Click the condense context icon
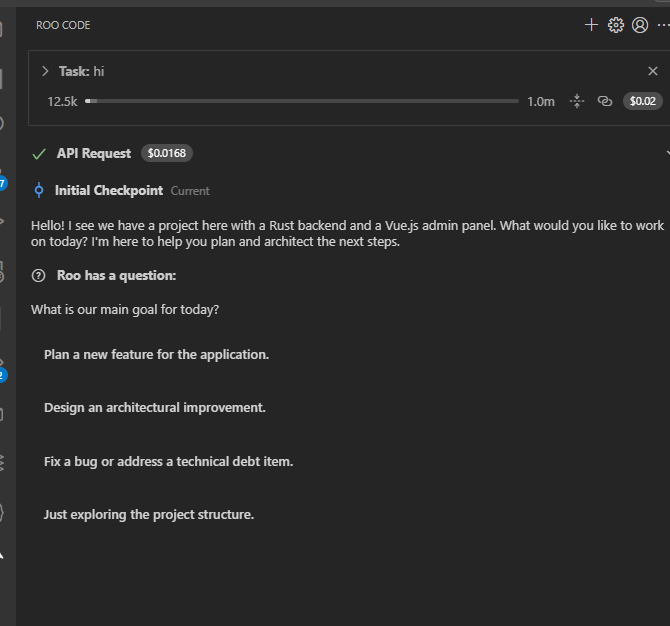 point(576,101)
